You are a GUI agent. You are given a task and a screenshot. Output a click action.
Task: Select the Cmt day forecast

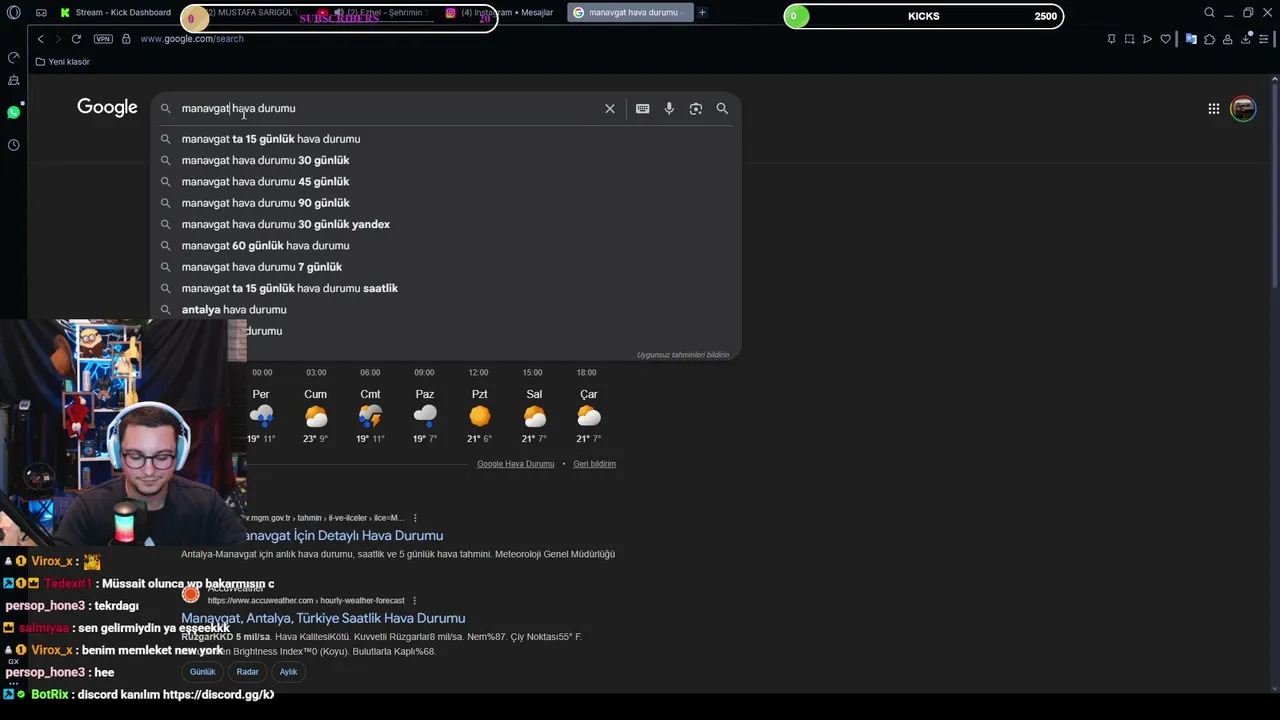click(x=370, y=416)
